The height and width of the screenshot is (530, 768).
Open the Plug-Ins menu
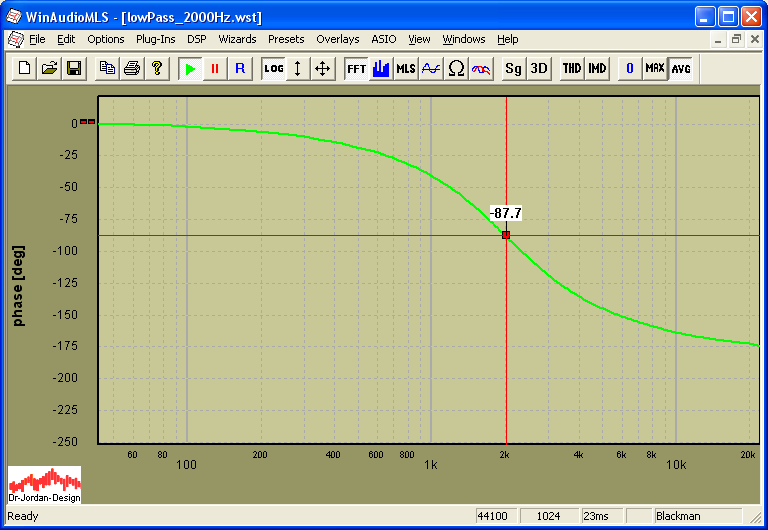pos(155,39)
